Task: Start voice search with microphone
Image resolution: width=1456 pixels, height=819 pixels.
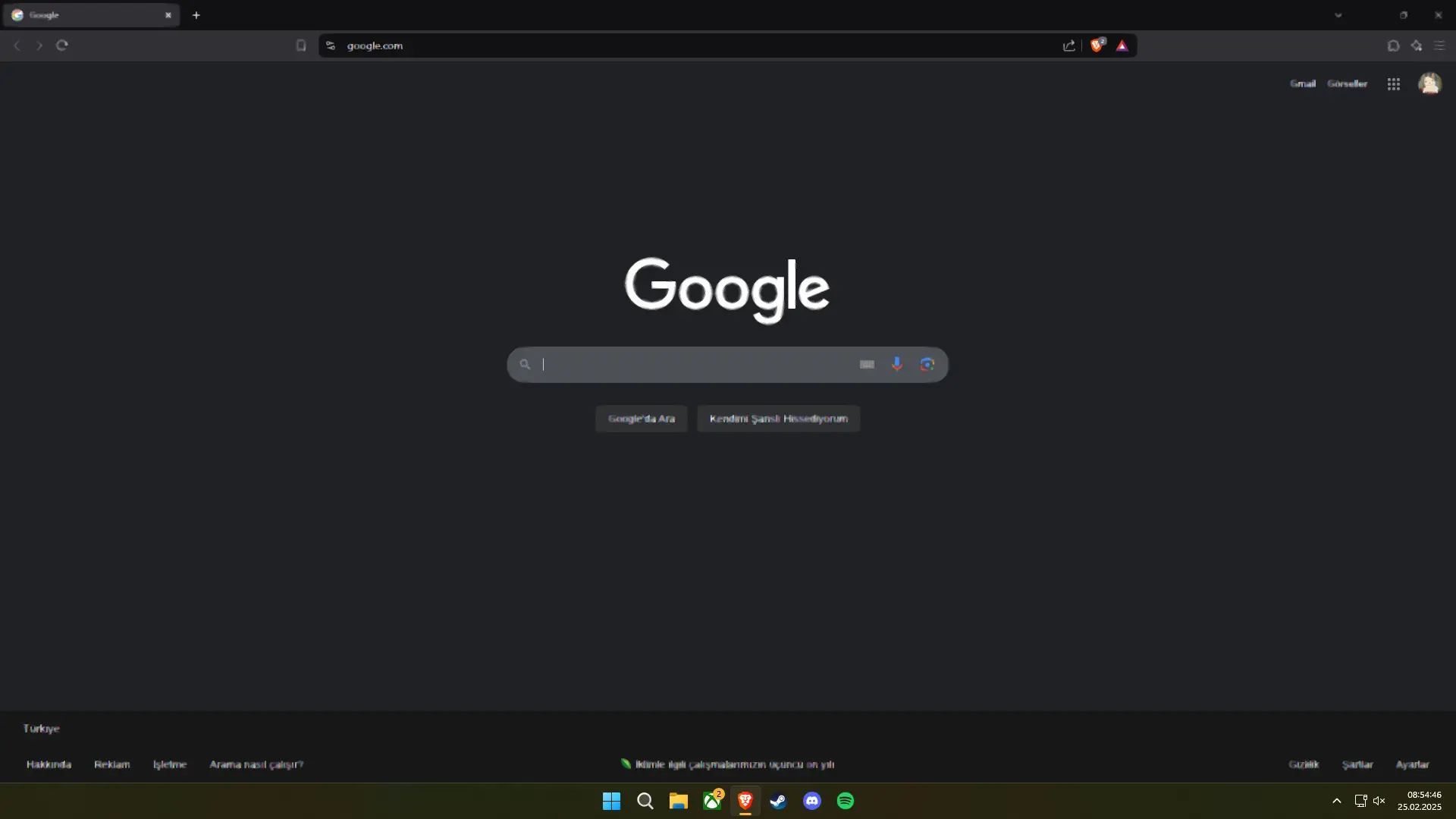Action: (897, 365)
